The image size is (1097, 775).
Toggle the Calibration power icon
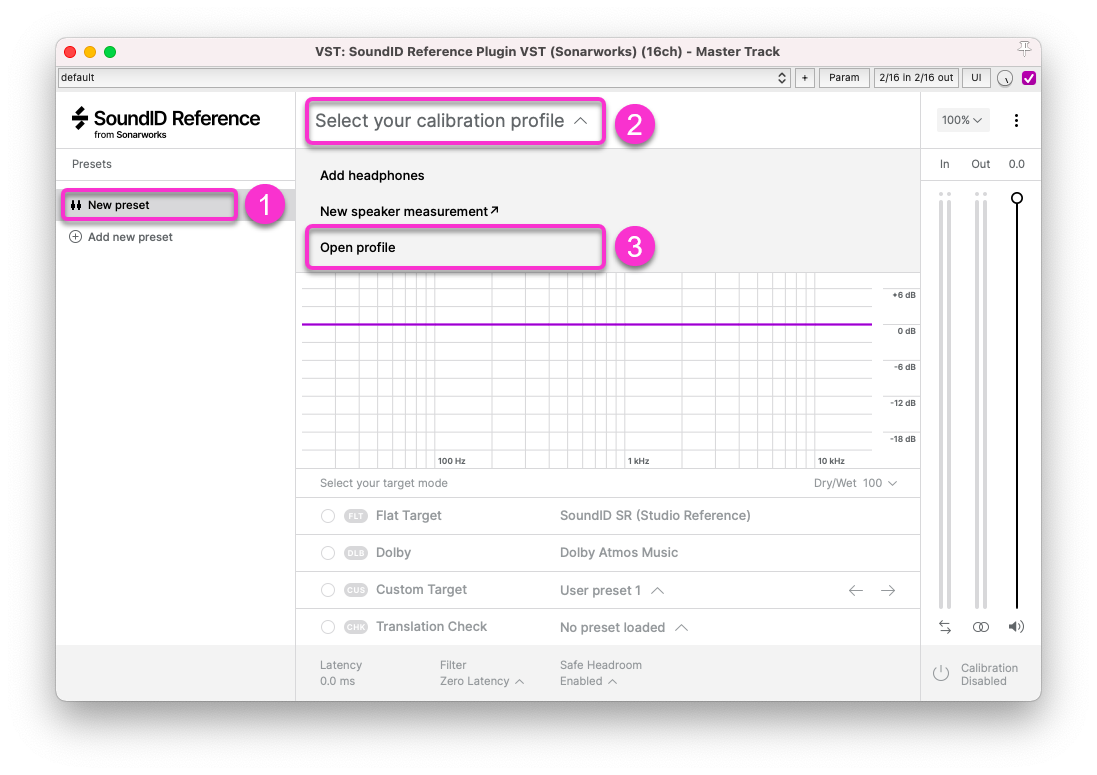941,674
